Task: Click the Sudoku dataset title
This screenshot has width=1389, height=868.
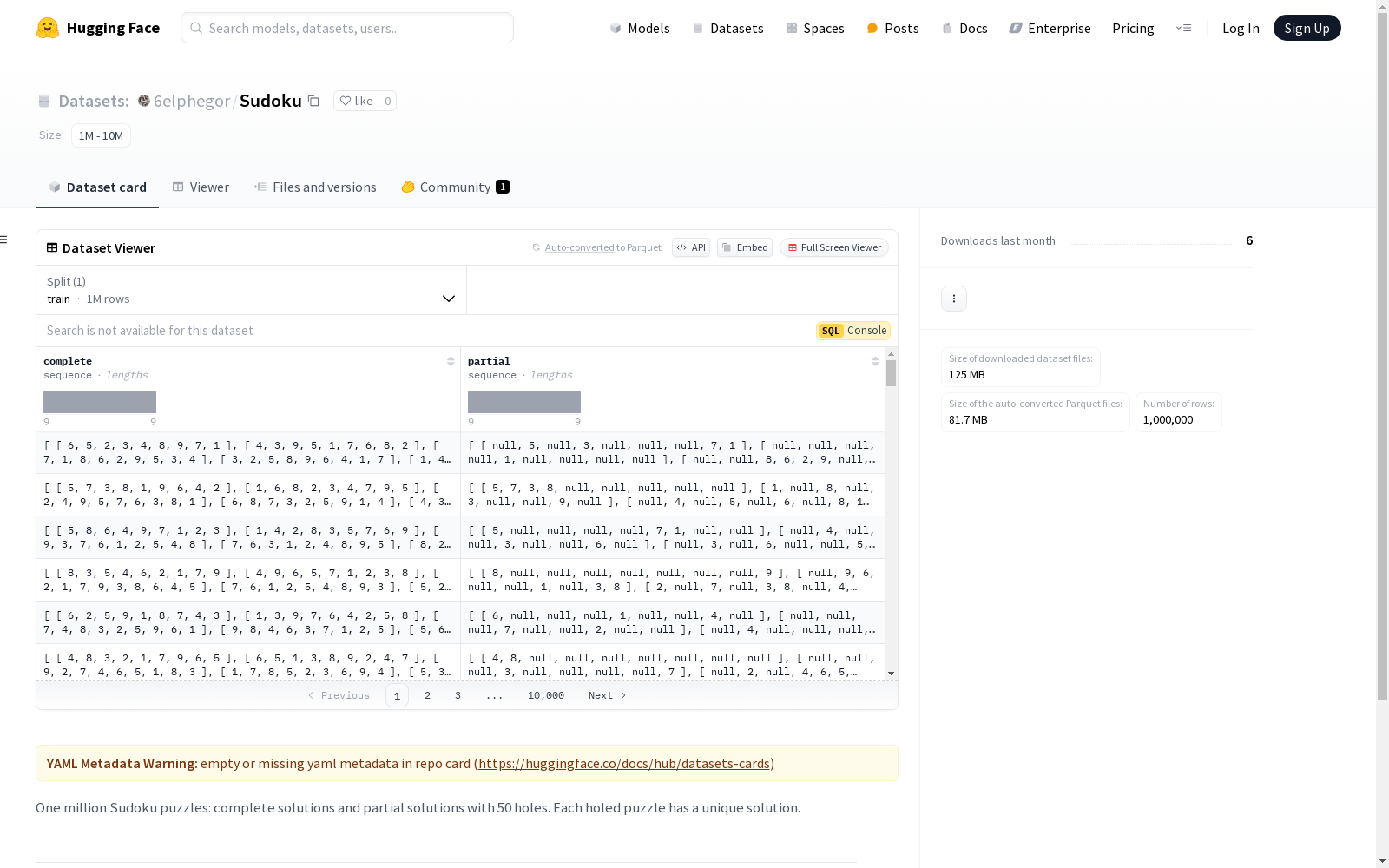Action: point(271,101)
